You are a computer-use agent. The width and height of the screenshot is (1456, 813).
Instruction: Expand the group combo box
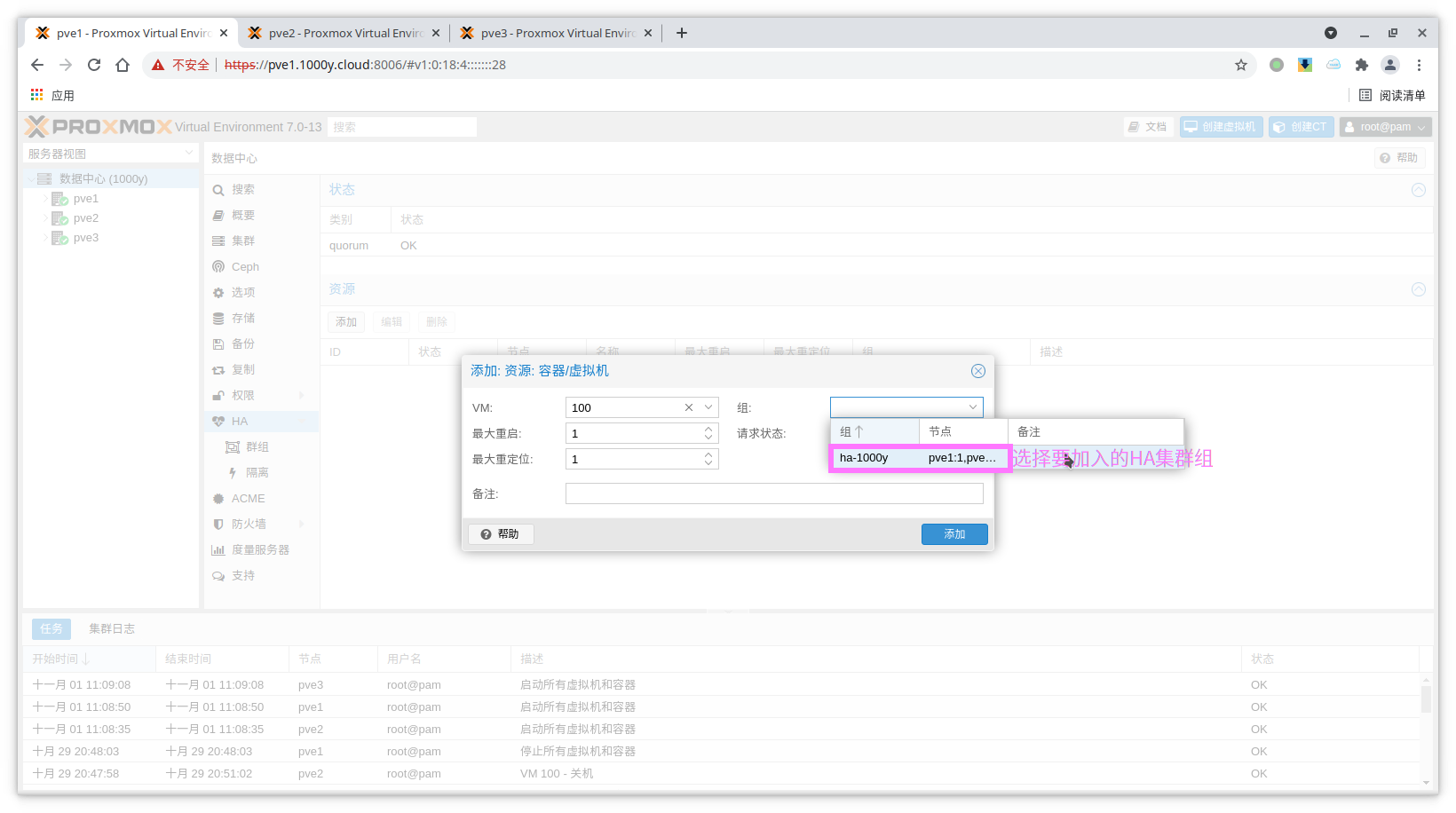(973, 407)
